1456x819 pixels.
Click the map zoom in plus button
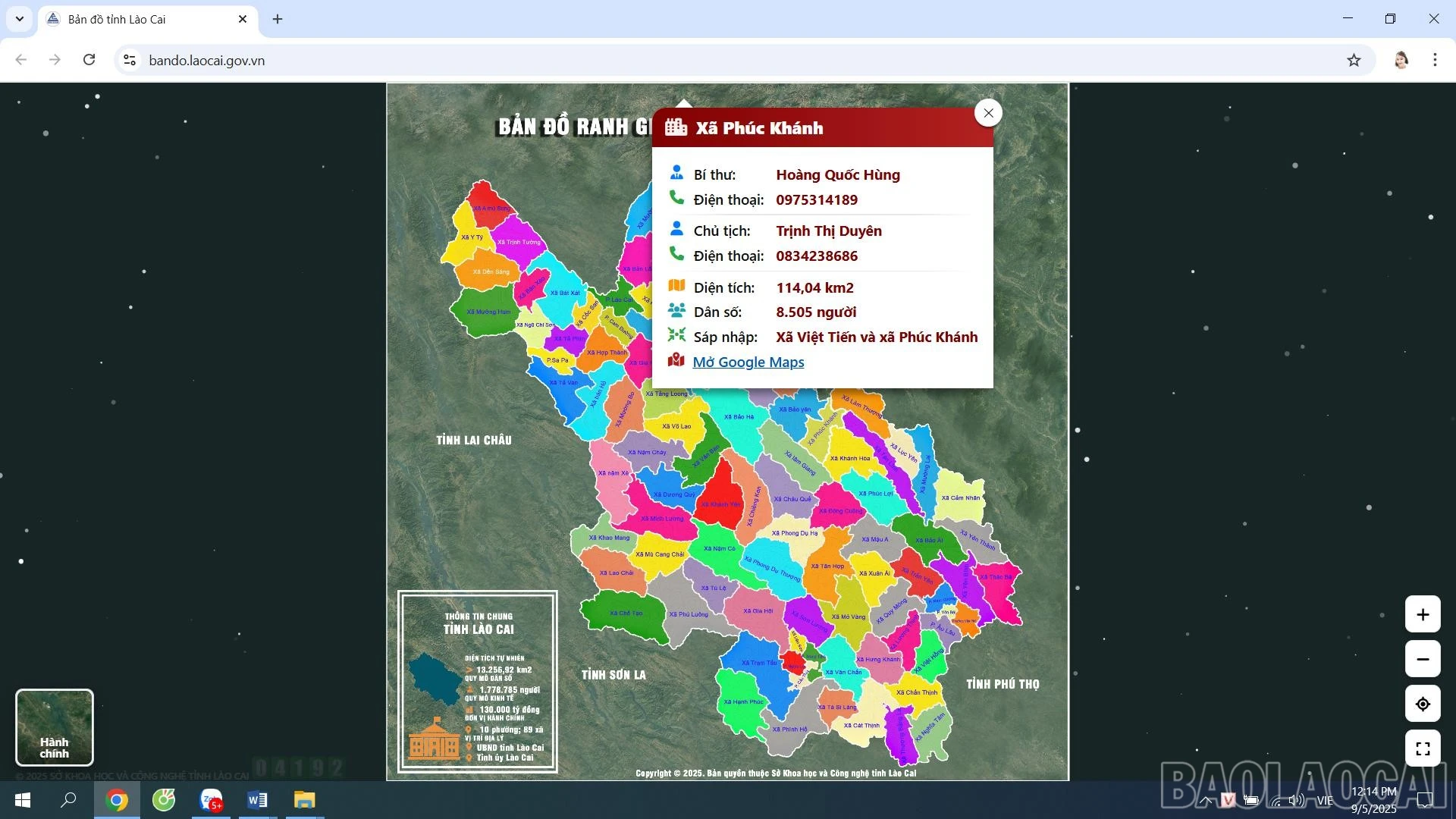coord(1423,614)
